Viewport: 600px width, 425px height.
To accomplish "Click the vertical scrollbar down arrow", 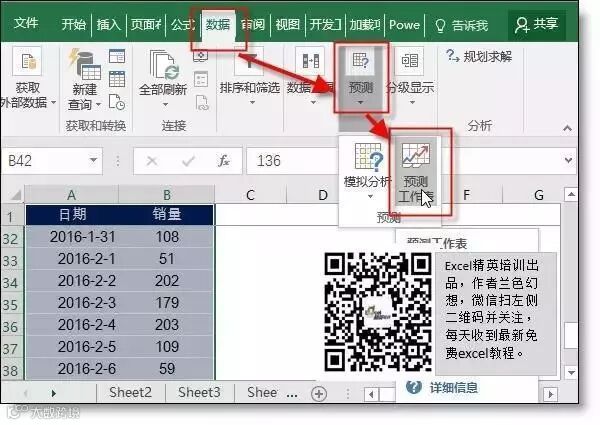I will tap(571, 372).
